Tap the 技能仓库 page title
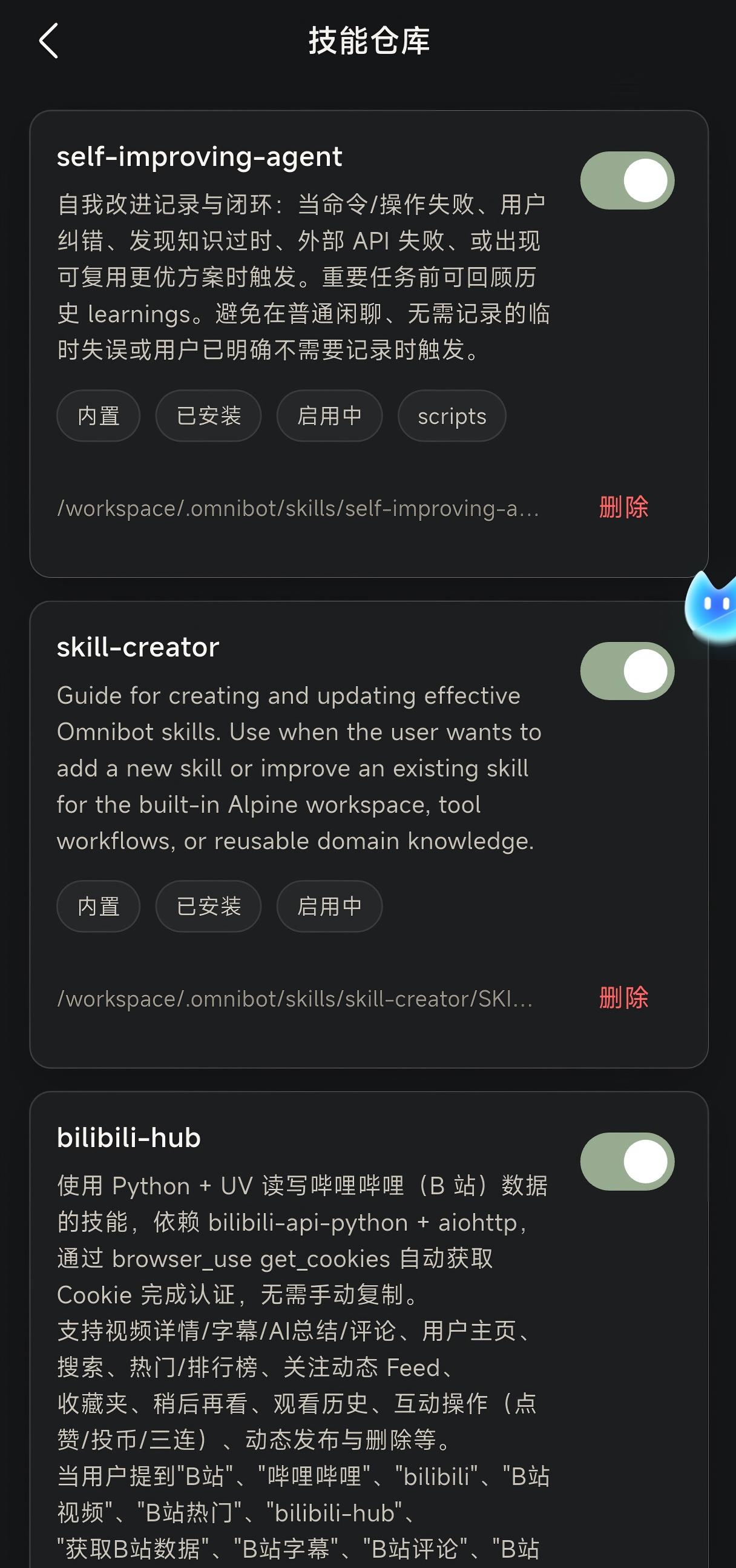 (369, 41)
